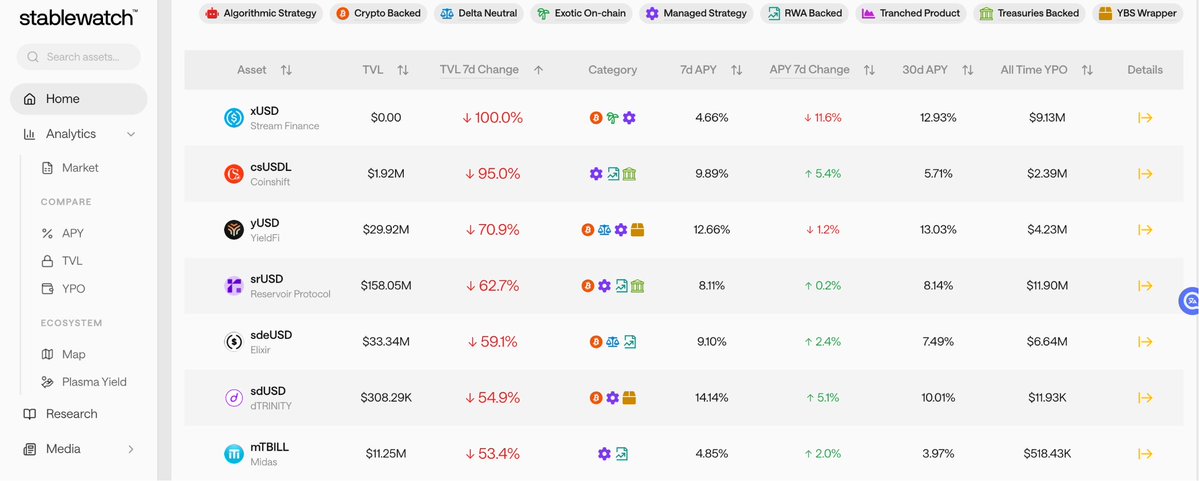Click the mTBILL Midas logo icon
1199x481 pixels.
tap(234, 454)
